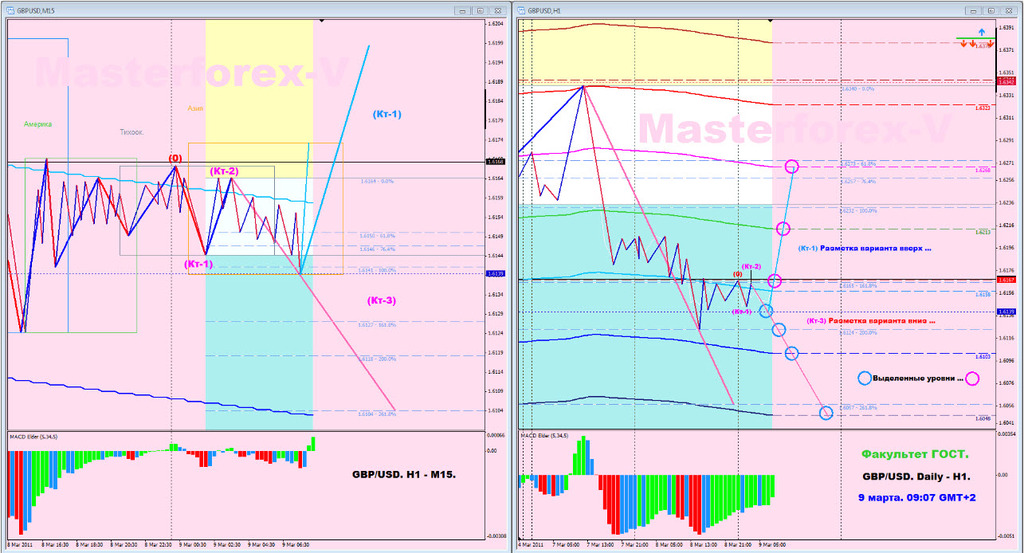The width and height of the screenshot is (1024, 553).
Task: Click the 7 Mar 13:00 time axis label
Action: click(x=600, y=545)
